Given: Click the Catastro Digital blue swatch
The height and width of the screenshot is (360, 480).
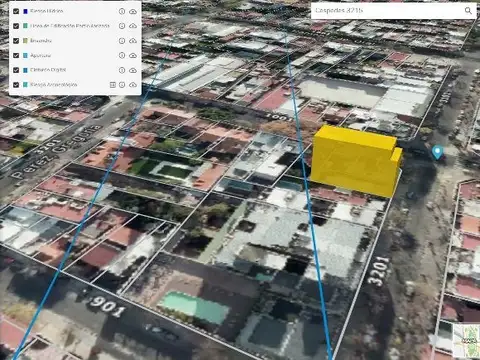Looking at the screenshot, I should point(25,70).
